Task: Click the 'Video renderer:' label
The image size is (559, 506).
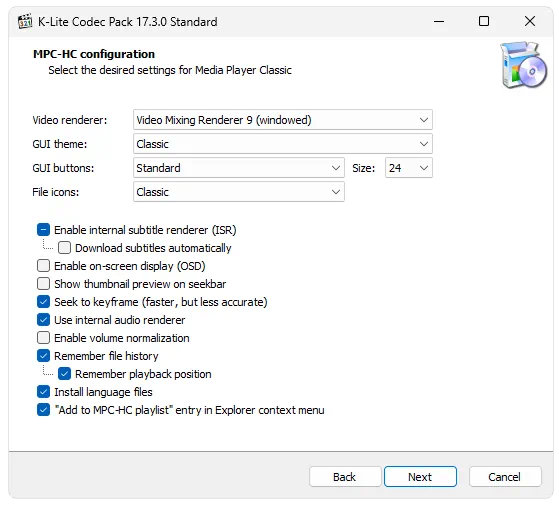Action: point(70,120)
